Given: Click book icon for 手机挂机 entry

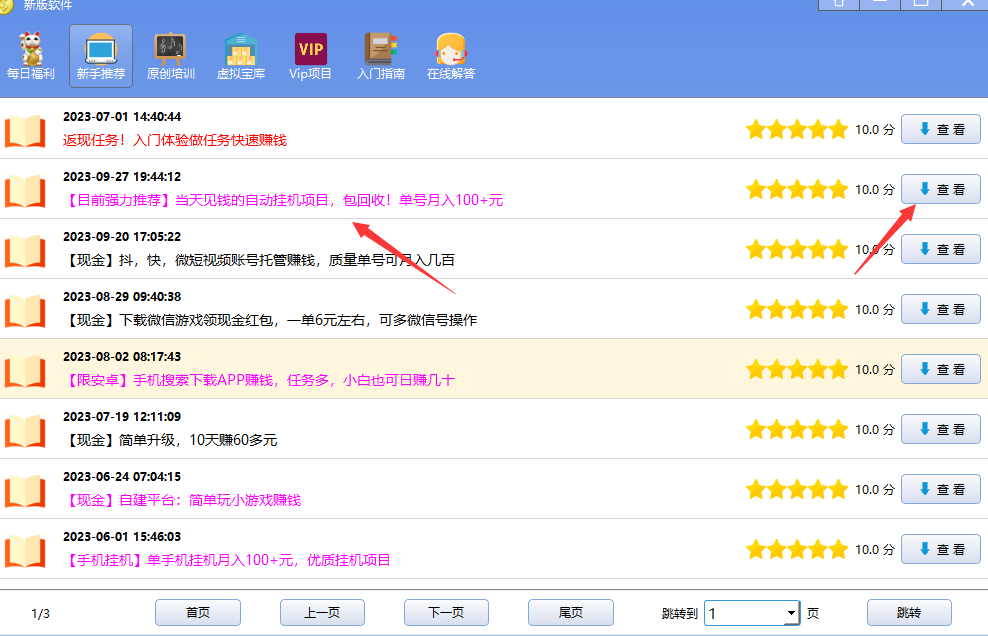Looking at the screenshot, I should click(25, 550).
